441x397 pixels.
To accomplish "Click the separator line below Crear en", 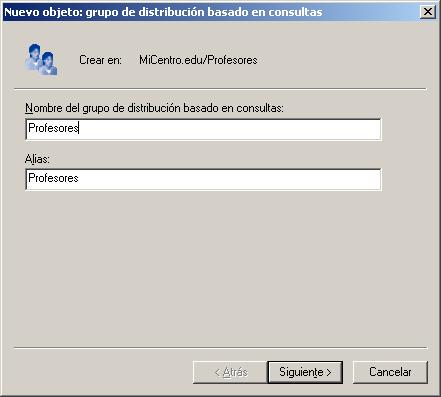I will coord(220,89).
